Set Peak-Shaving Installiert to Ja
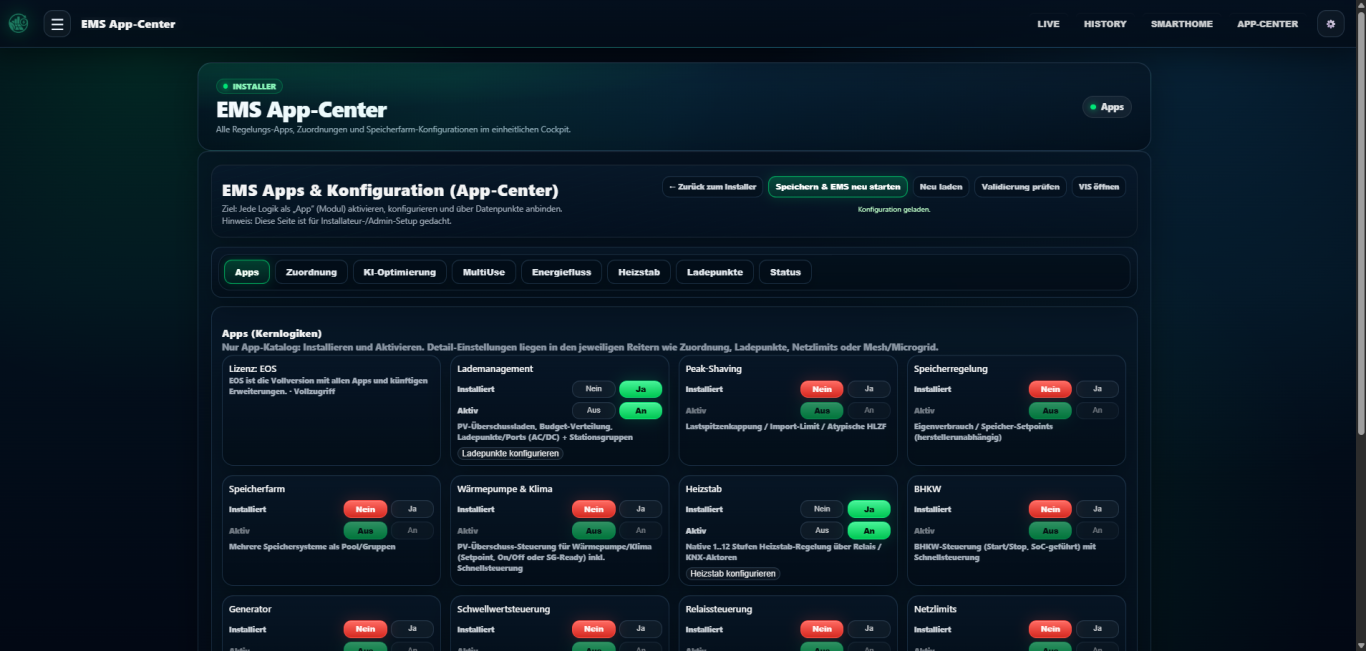Viewport: 1366px width, 651px height. click(869, 389)
